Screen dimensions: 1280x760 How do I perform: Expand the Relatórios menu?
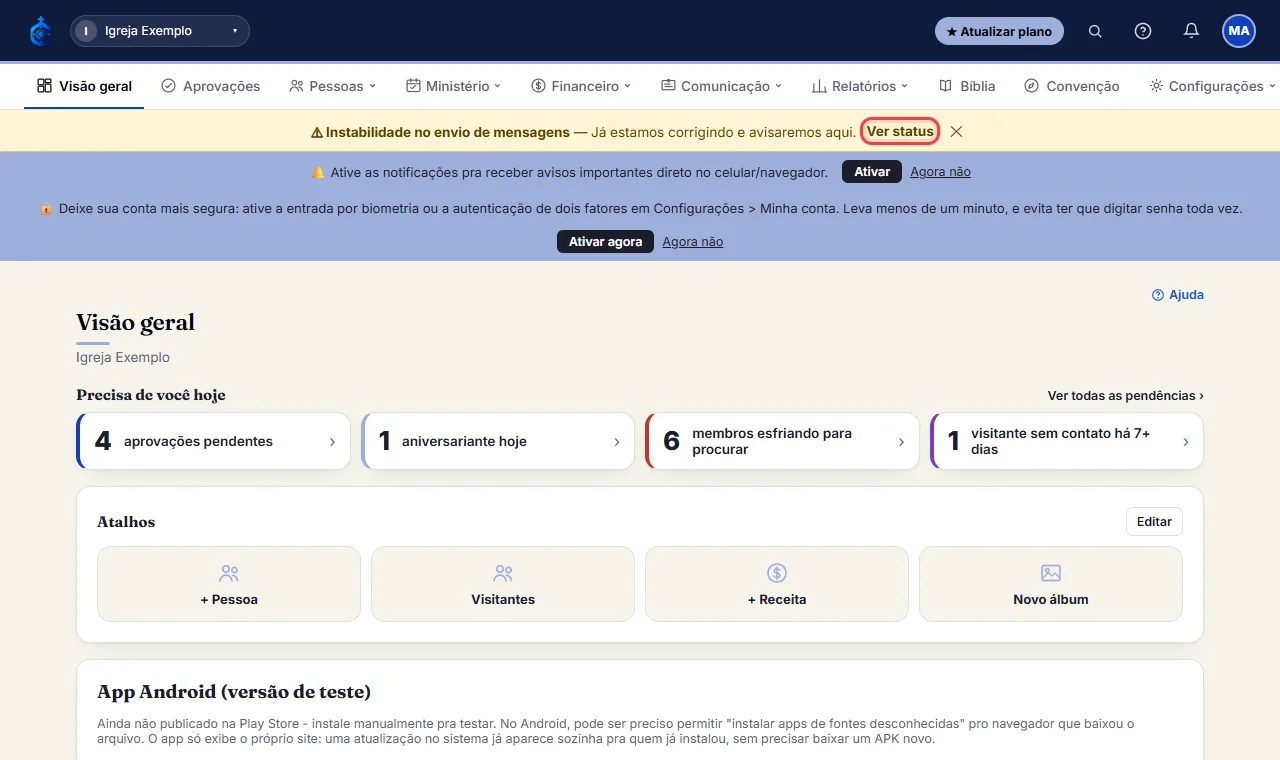[859, 86]
